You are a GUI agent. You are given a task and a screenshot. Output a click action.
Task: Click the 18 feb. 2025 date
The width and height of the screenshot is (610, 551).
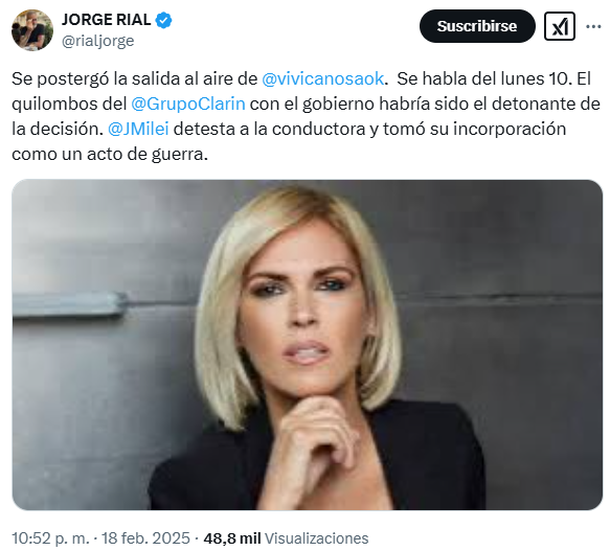pyautogui.click(x=145, y=539)
